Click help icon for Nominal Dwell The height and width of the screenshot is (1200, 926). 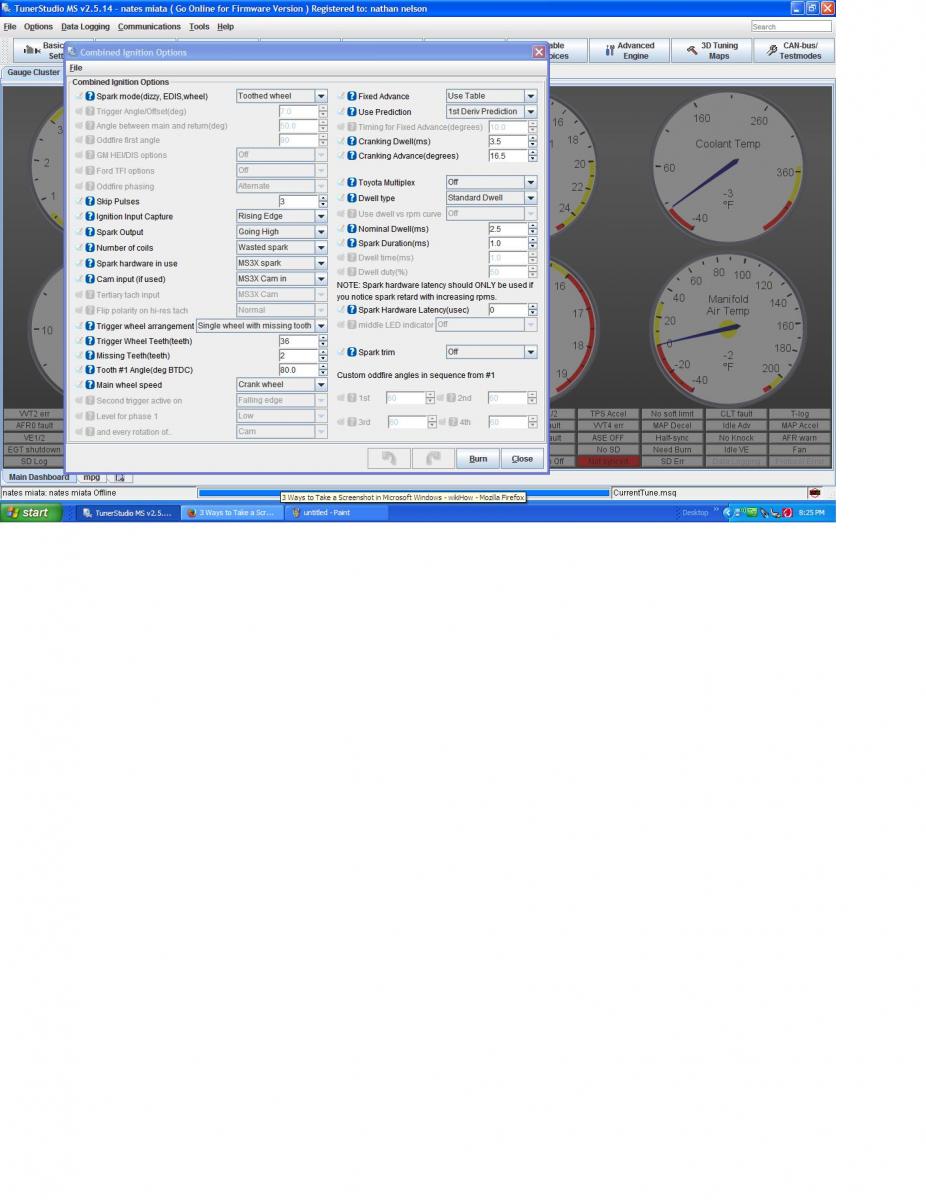(352, 229)
